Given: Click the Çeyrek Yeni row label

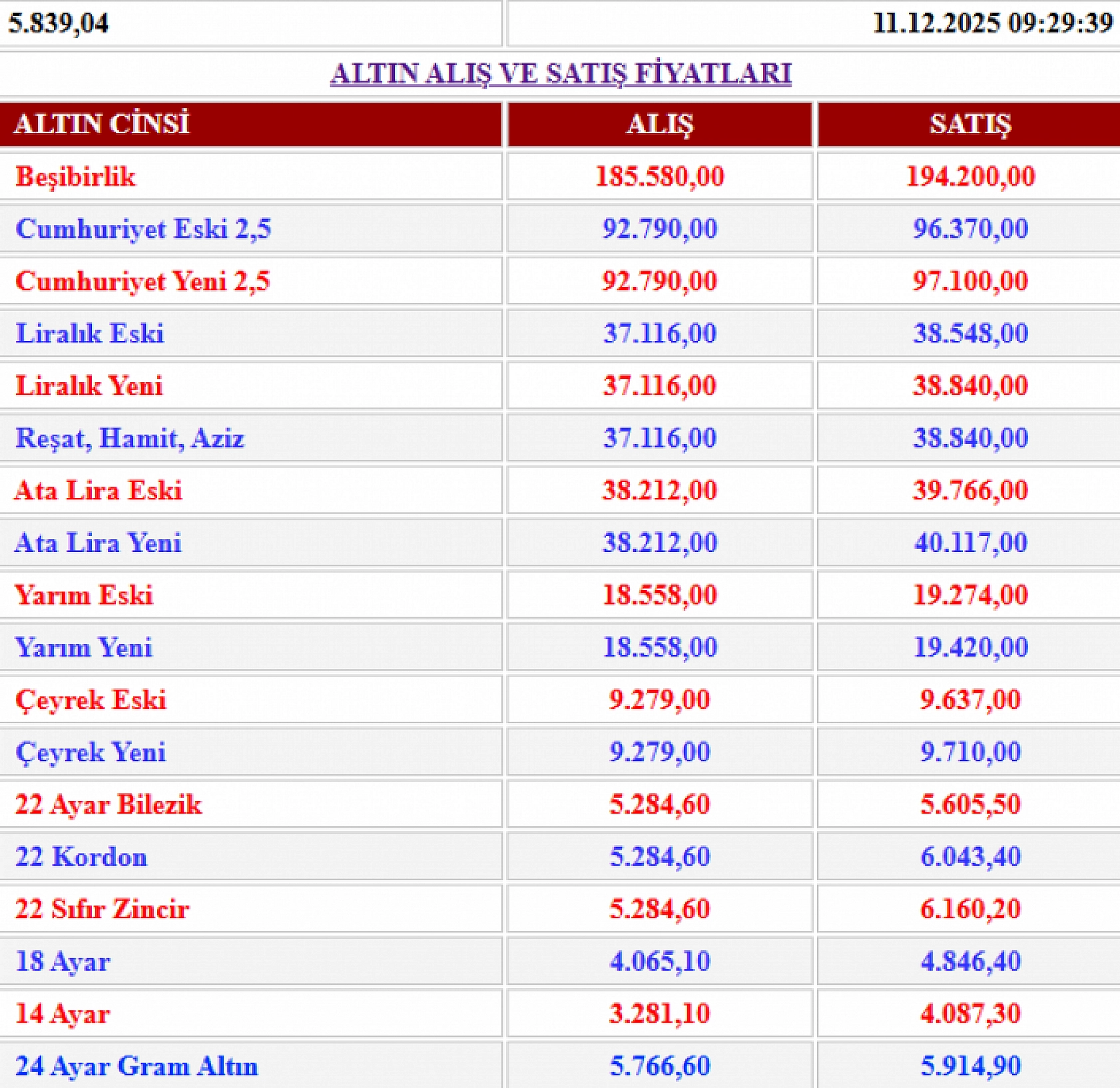Looking at the screenshot, I should [93, 752].
